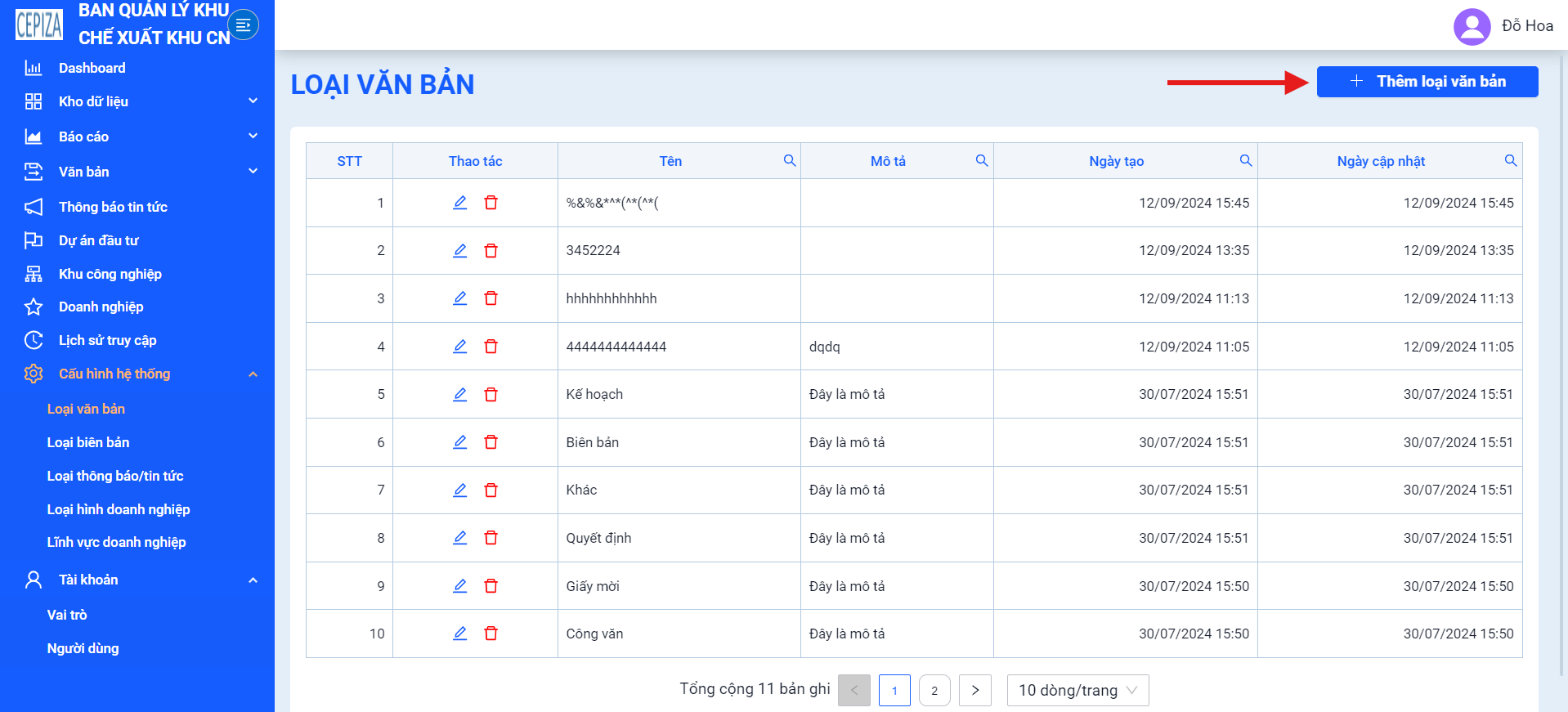This screenshot has height=712, width=1568.
Task: Click search icon in Ngày tạo column
Action: point(1246,160)
